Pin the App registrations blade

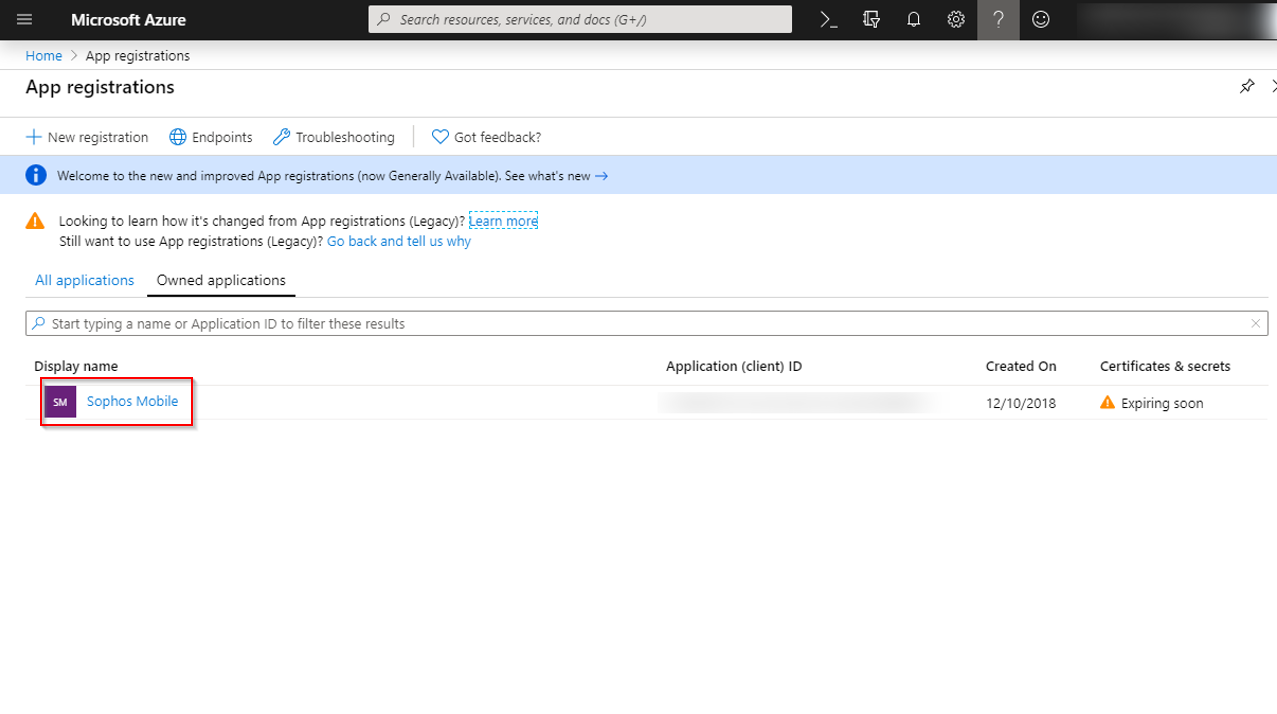[x=1246, y=87]
